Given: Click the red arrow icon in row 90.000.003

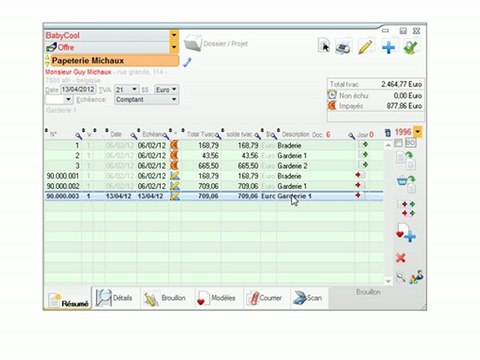Looking at the screenshot, I should point(360,195).
